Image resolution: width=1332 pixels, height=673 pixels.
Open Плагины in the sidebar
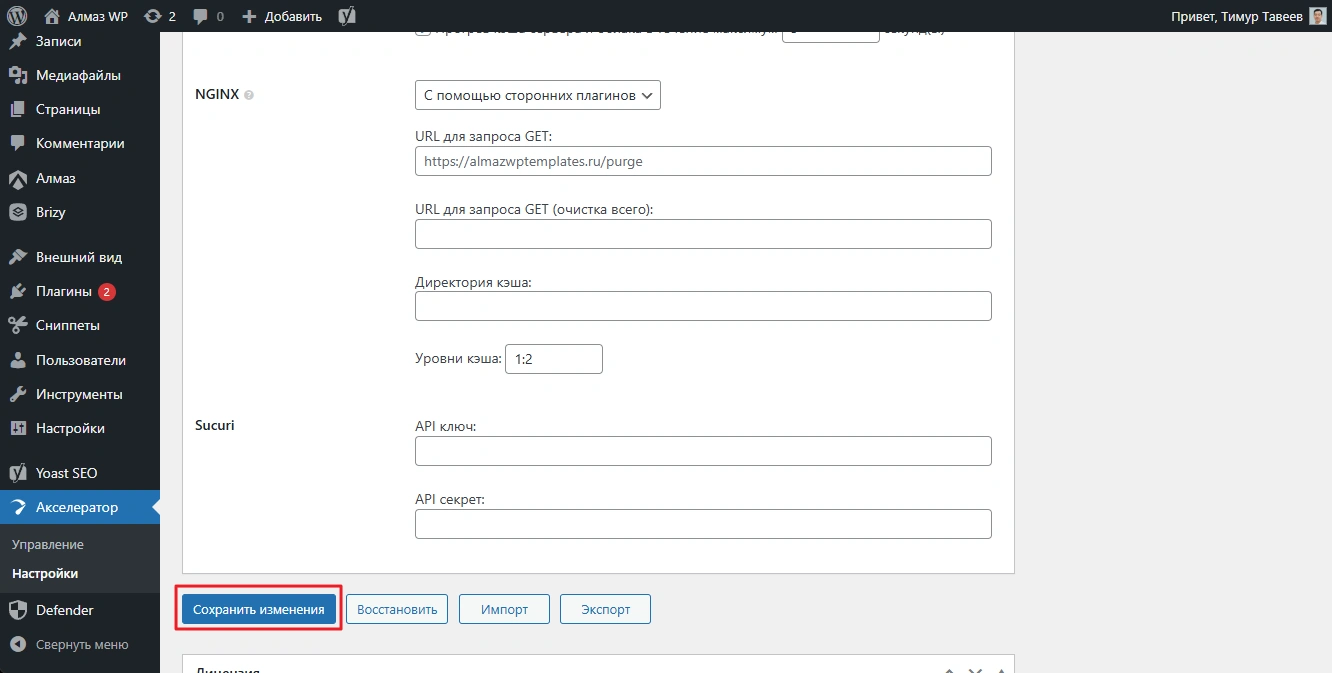coord(64,291)
